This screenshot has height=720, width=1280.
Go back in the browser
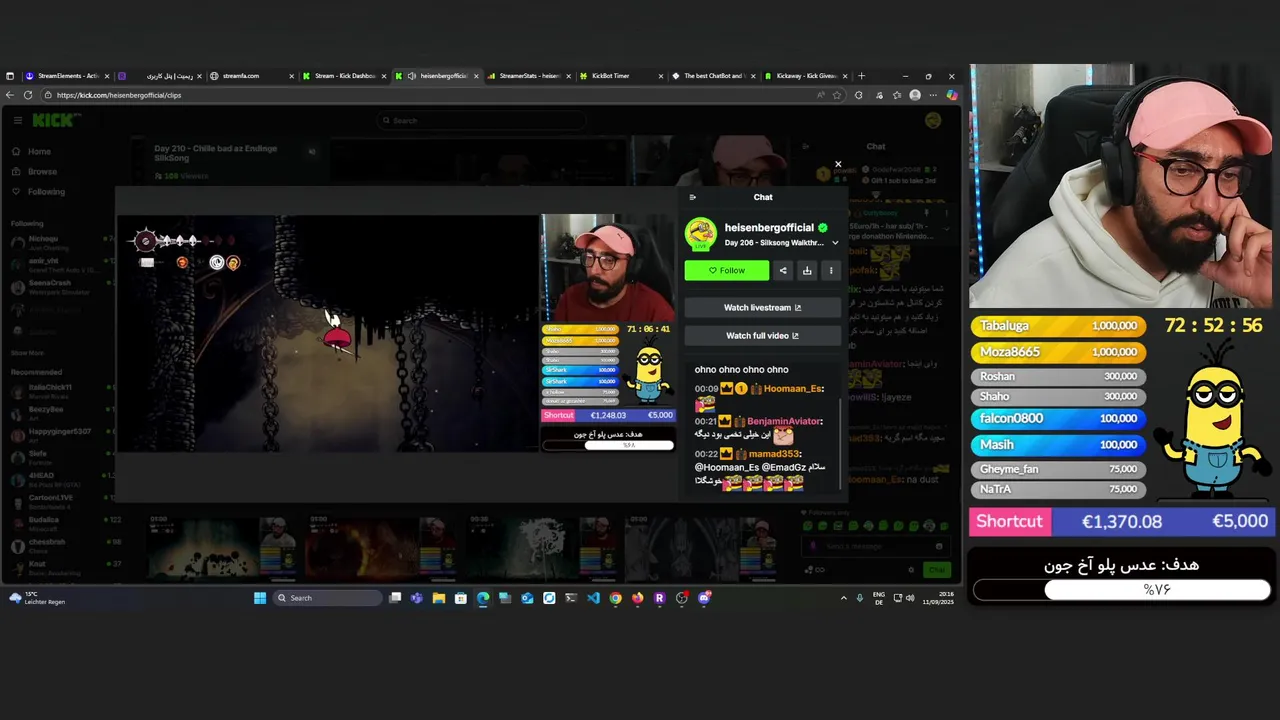point(10,95)
